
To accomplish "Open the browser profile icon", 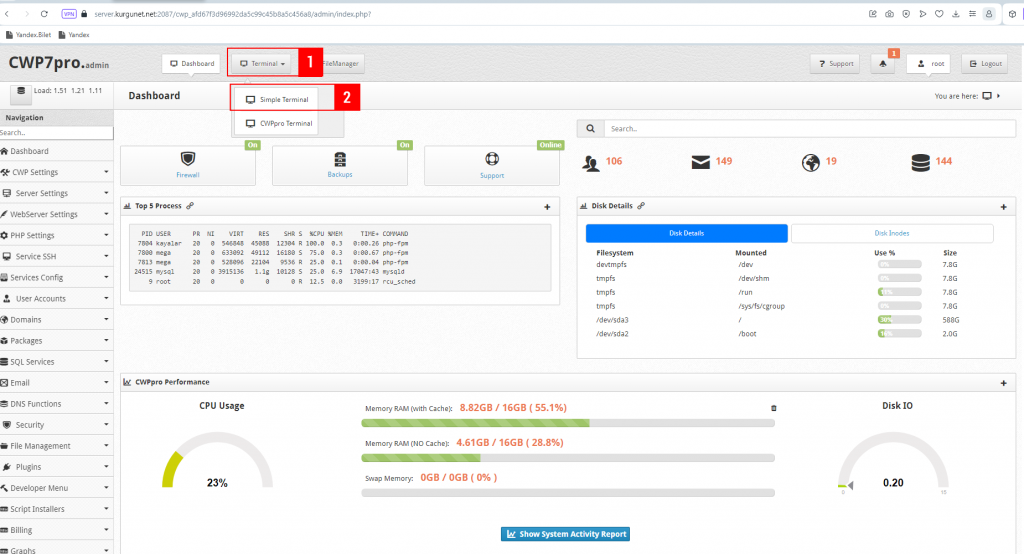I will [989, 14].
